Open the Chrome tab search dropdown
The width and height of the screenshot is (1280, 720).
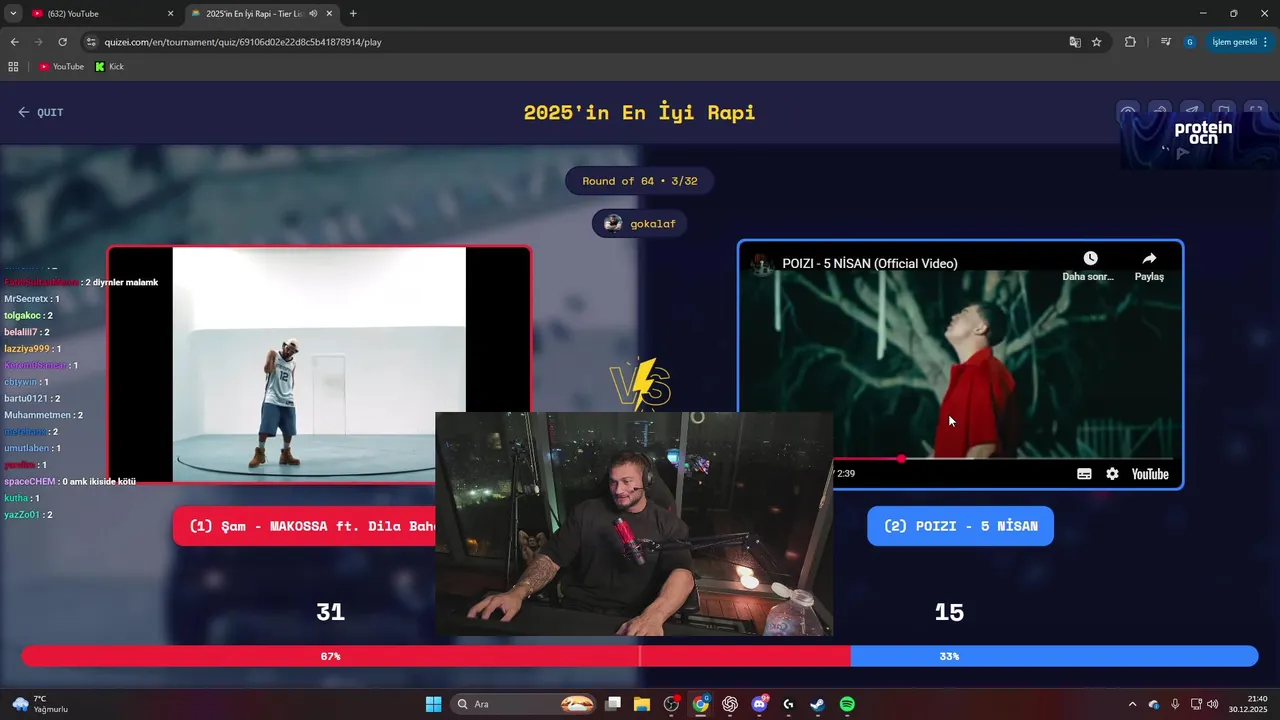click(x=13, y=13)
